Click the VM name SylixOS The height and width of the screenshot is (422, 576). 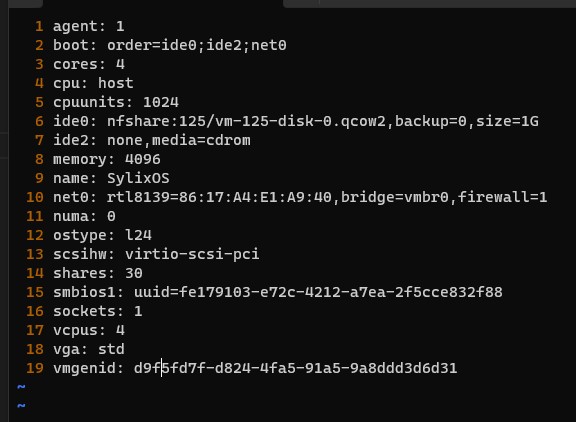138,178
